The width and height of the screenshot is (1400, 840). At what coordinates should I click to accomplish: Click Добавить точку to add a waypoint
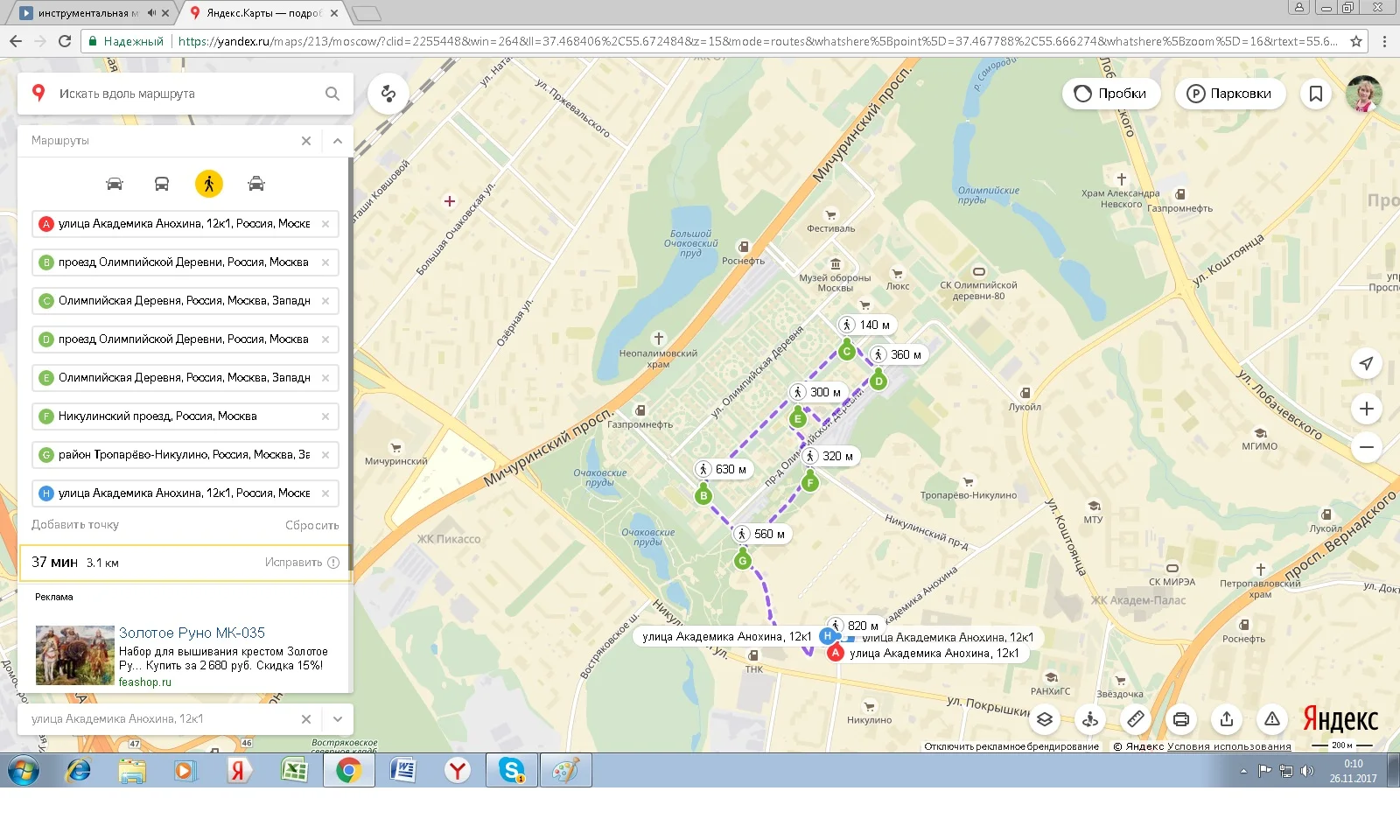[x=75, y=525]
